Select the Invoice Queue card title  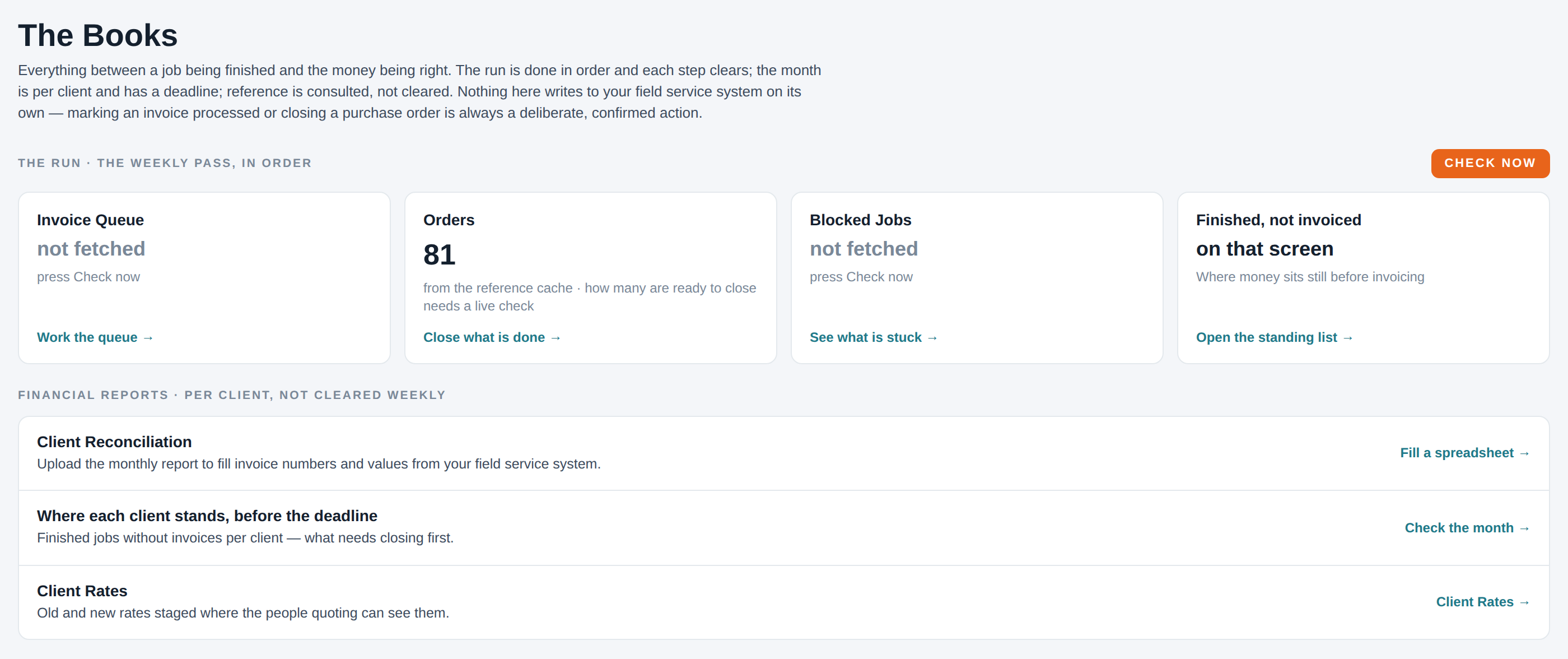90,220
